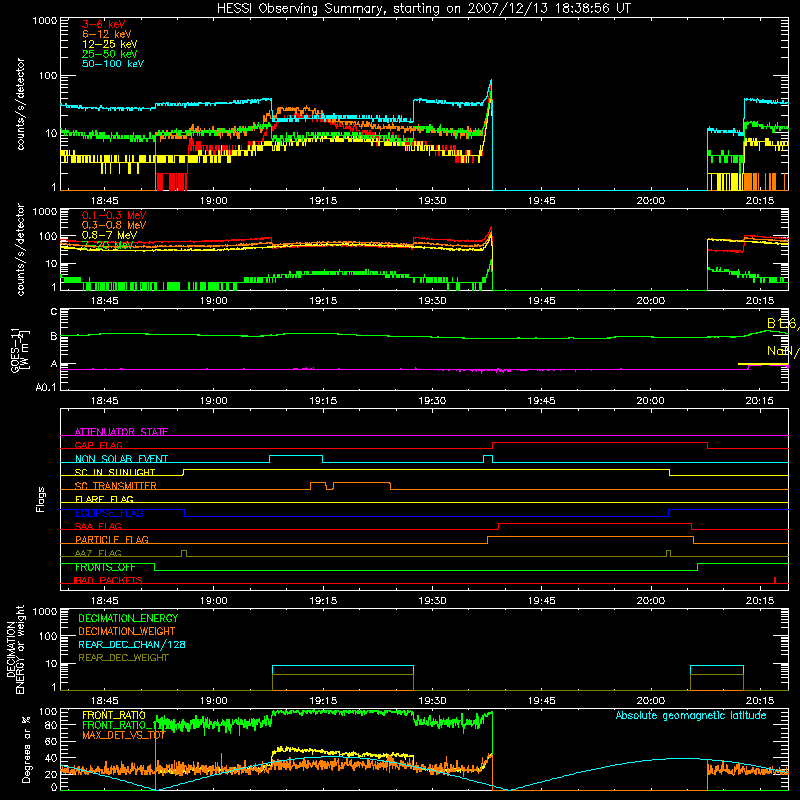Select the 50-100 keV legend label
800x800 pixels.
[x=113, y=64]
